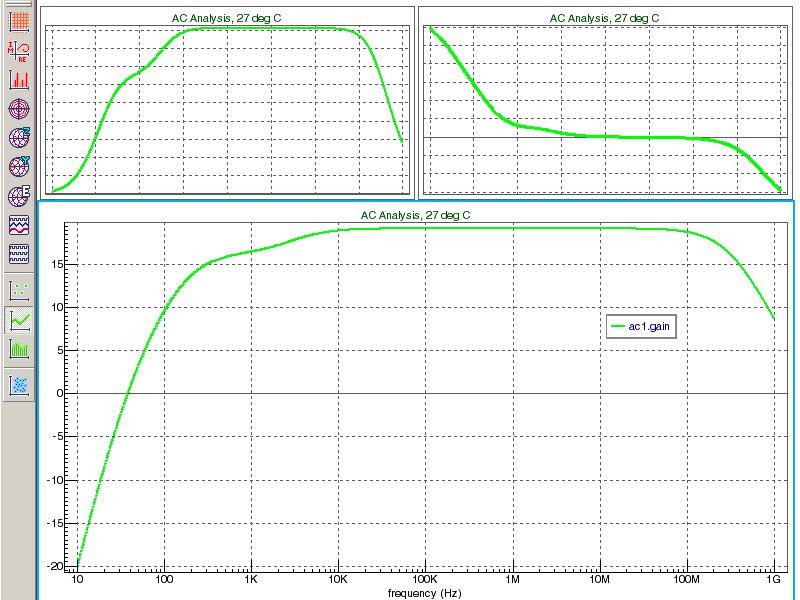Switch to green scatter points style icon
This screenshot has height=600, width=800.
coord(19,291)
